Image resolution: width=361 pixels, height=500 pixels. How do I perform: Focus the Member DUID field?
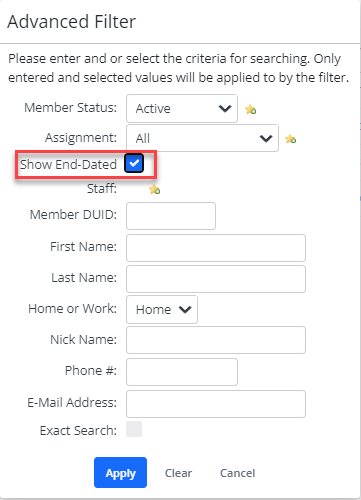click(171, 216)
